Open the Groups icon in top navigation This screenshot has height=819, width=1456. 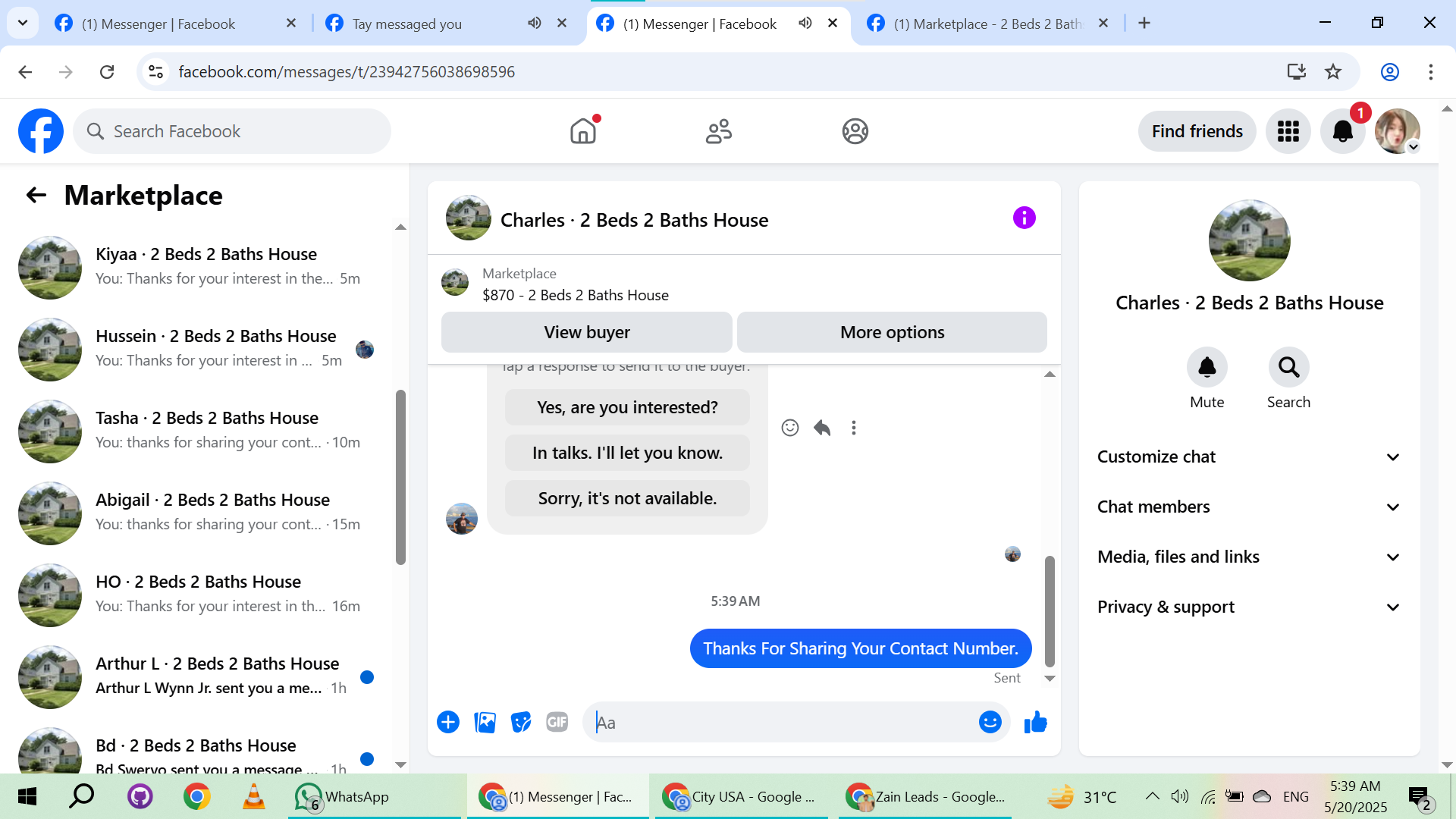point(855,131)
